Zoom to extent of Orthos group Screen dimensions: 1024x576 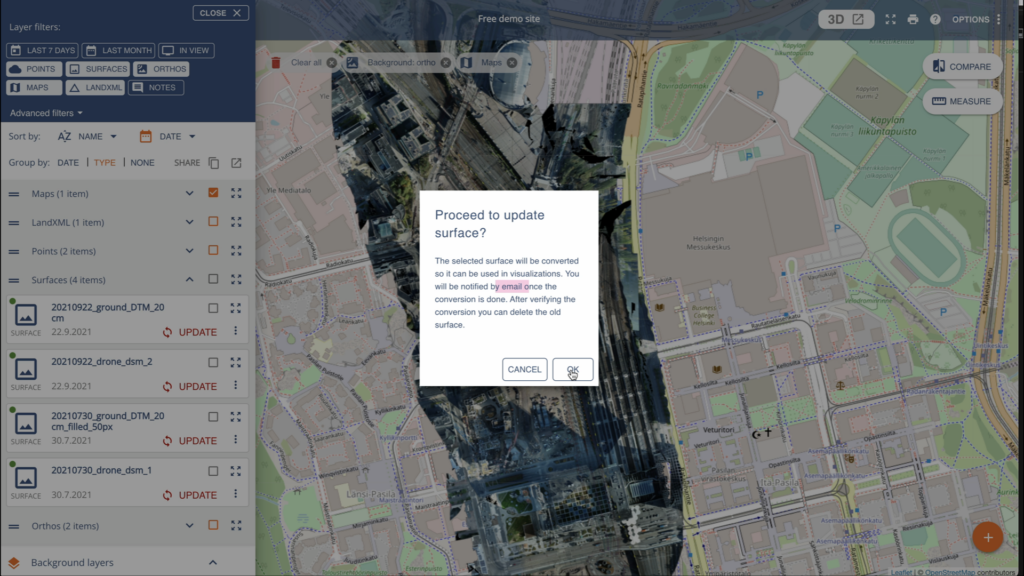point(236,526)
